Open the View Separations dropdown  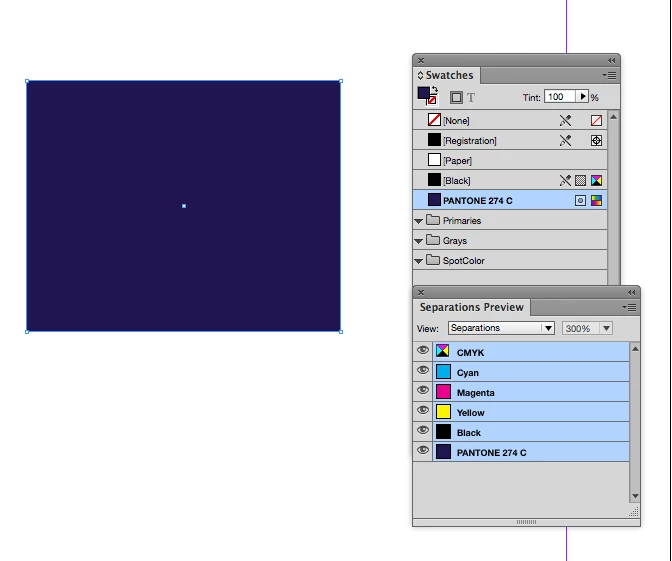click(501, 328)
